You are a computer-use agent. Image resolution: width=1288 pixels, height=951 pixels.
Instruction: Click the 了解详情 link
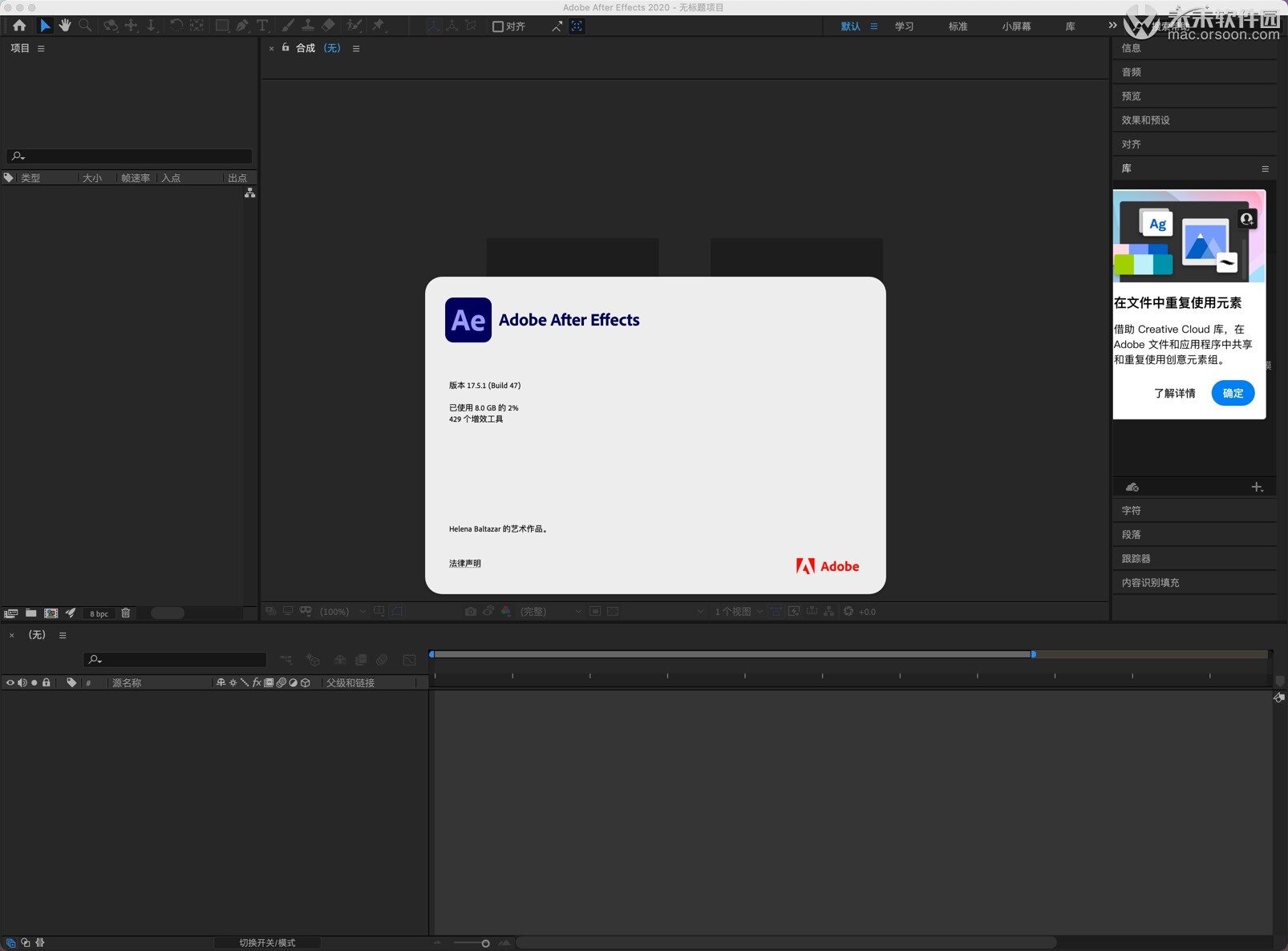pyautogui.click(x=1174, y=393)
